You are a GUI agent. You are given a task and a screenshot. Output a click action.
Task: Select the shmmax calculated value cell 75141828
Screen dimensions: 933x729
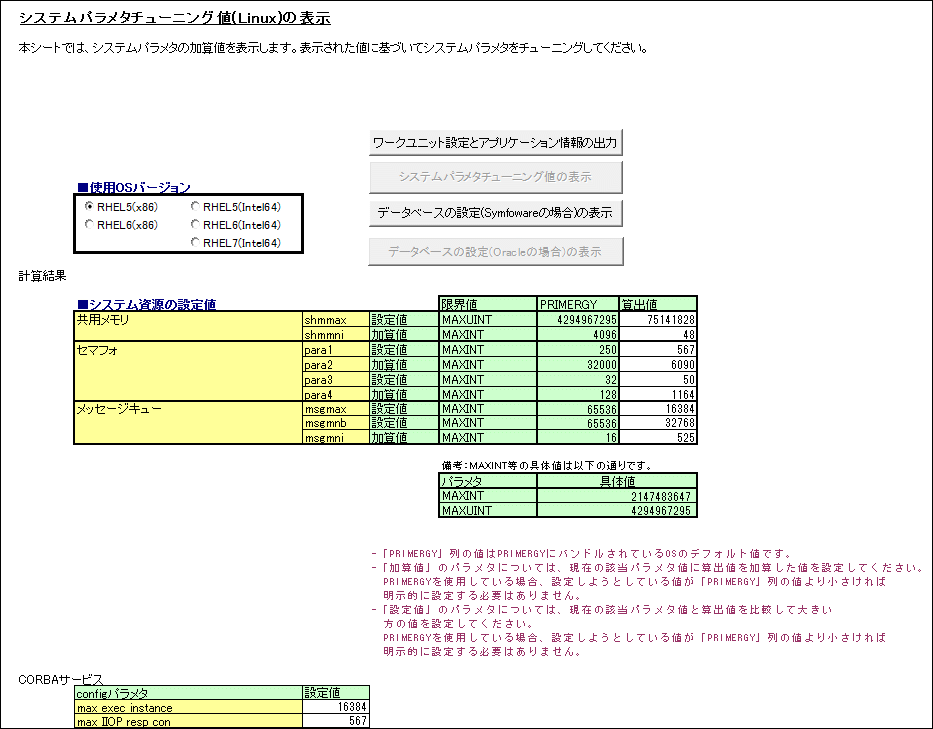coord(657,319)
